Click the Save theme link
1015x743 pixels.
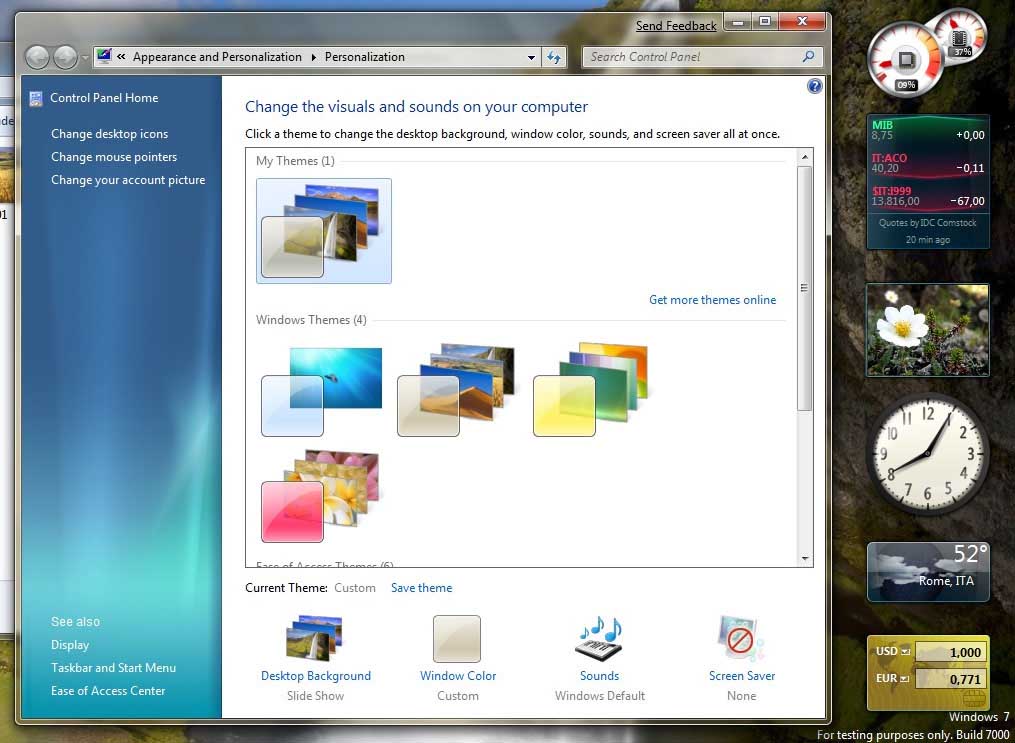pyautogui.click(x=421, y=588)
